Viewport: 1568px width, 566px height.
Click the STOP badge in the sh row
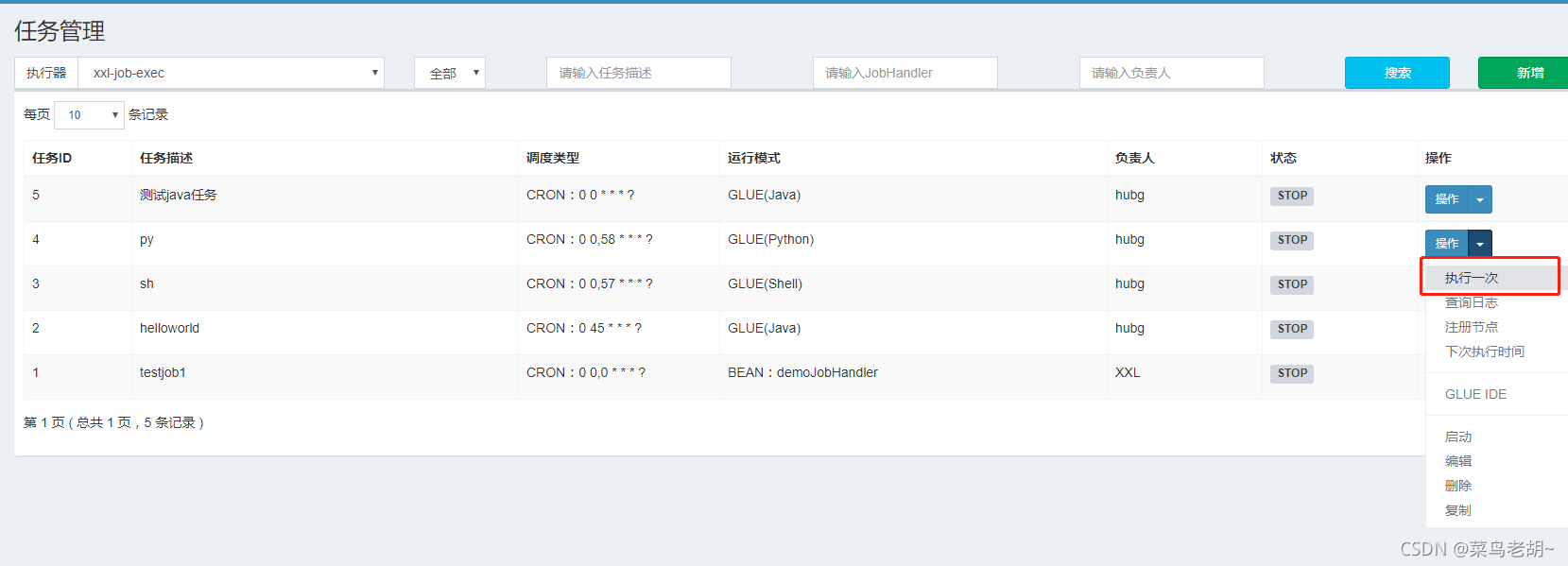[1292, 284]
